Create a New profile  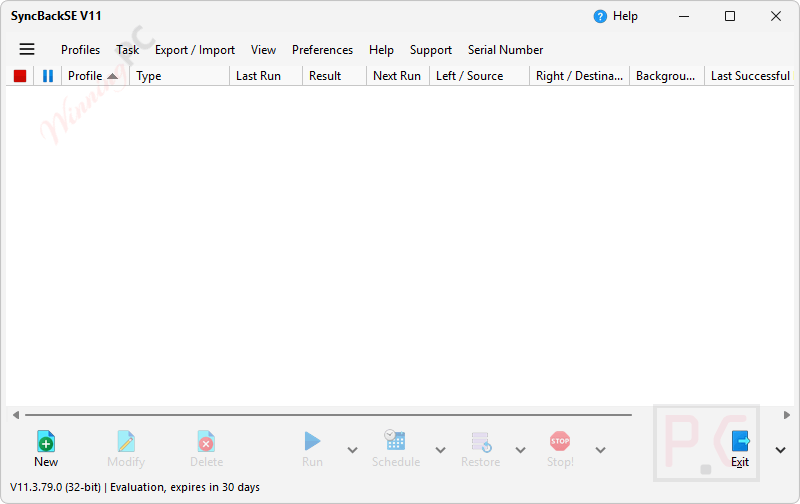tap(46, 449)
